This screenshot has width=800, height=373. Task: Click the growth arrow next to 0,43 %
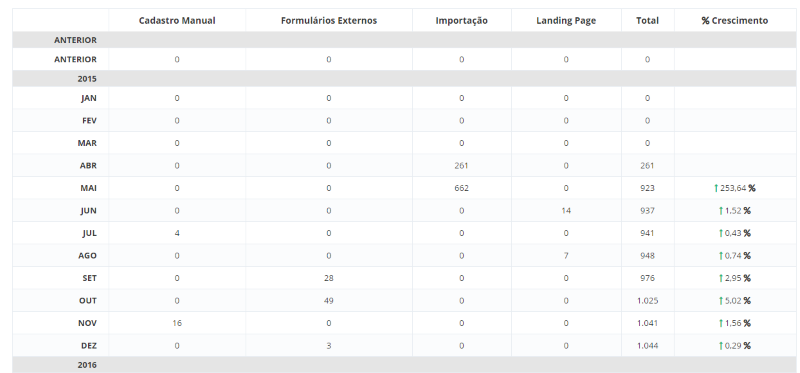click(721, 233)
